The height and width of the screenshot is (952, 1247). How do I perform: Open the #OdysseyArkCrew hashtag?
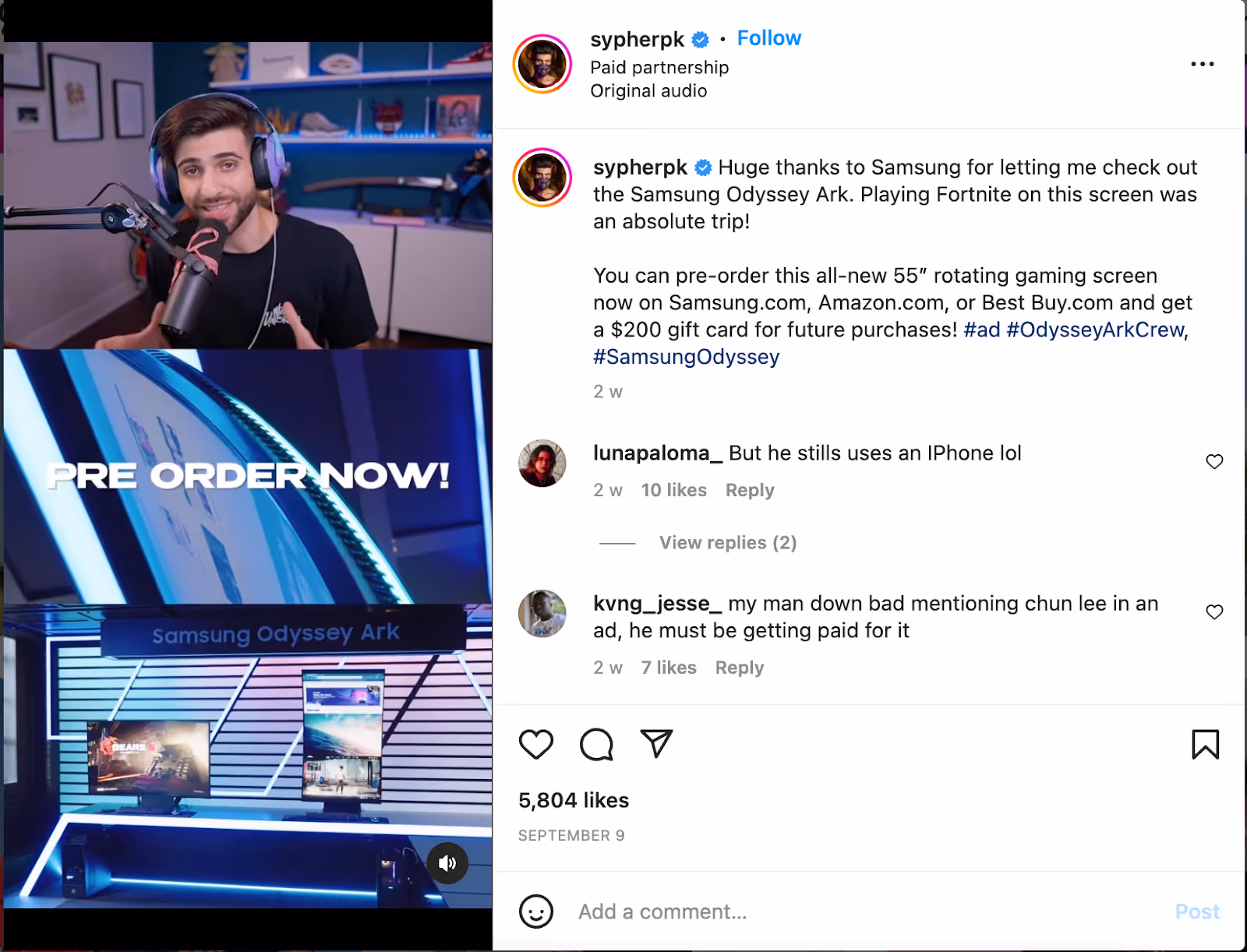point(1095,330)
